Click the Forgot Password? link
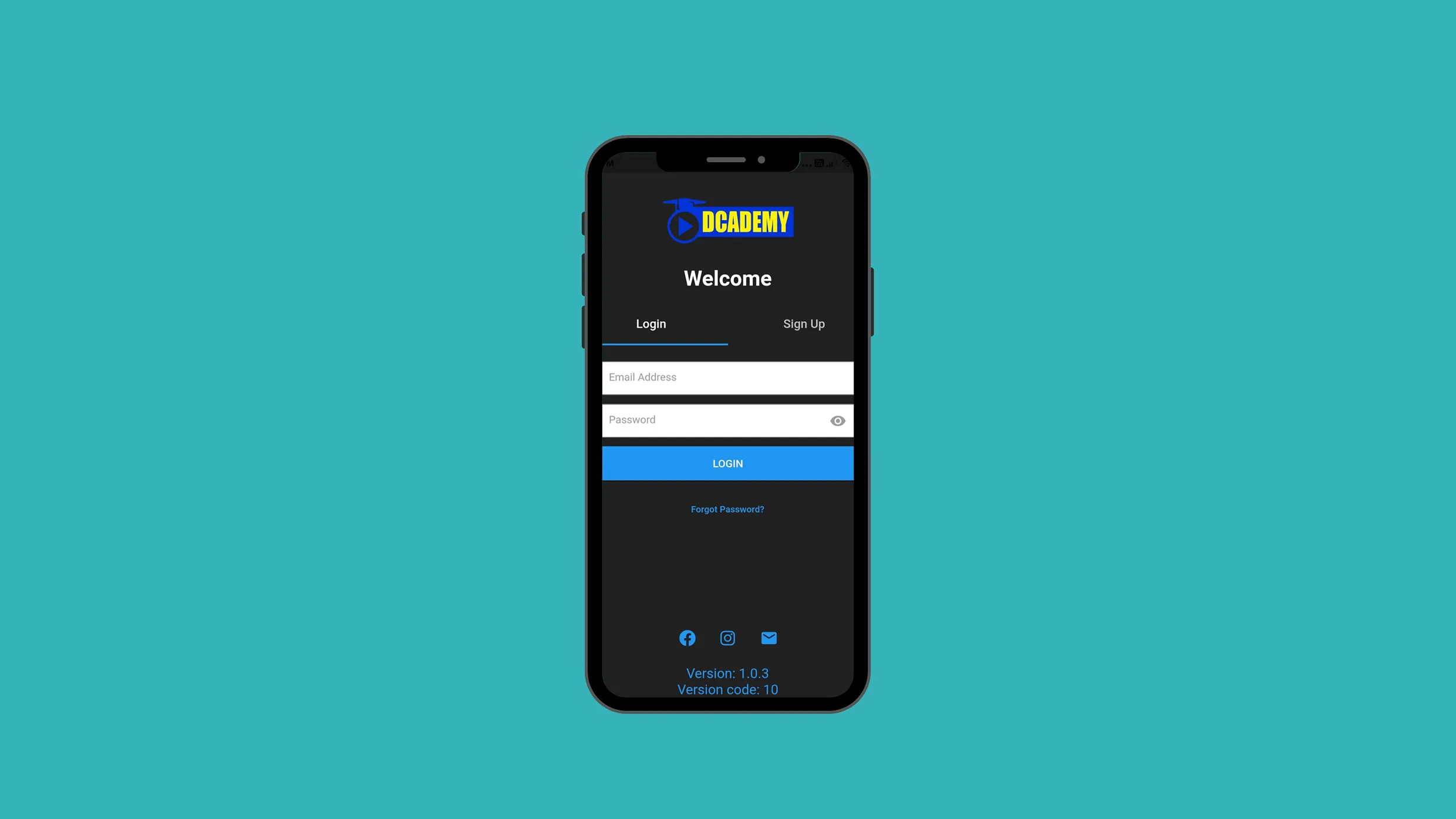 tap(727, 509)
